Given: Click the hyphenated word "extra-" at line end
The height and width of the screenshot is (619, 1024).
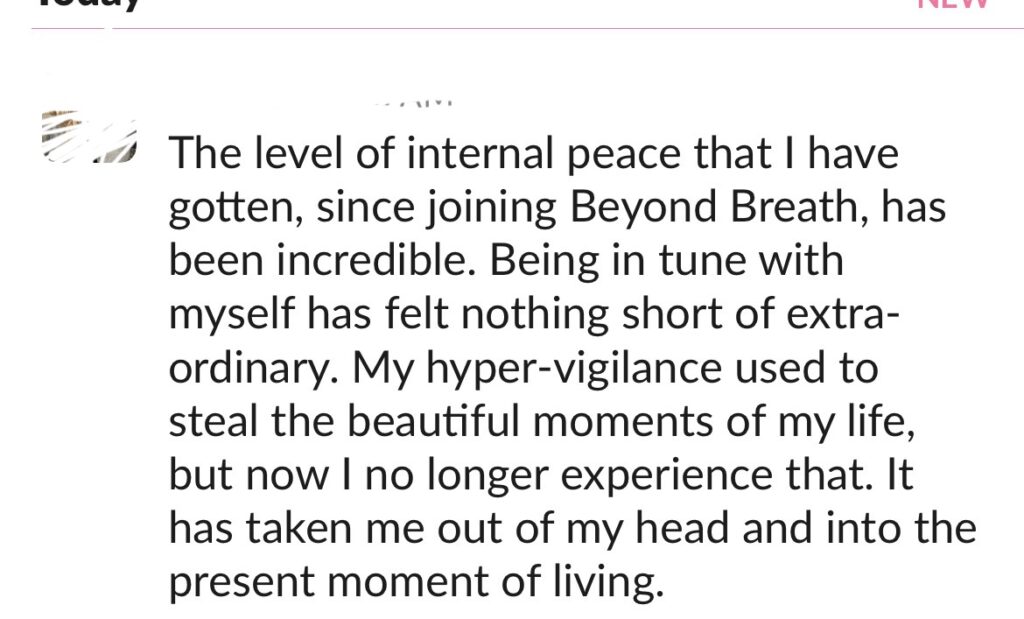Looking at the screenshot, I should [842, 315].
